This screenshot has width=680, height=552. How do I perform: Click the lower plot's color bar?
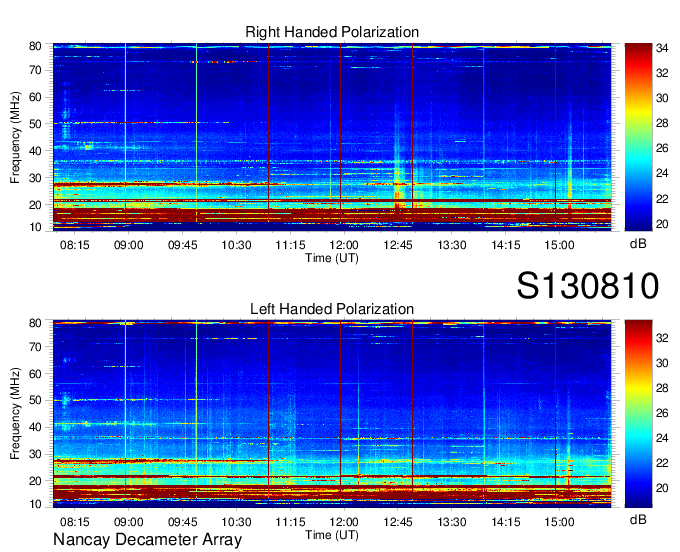[x=638, y=414]
